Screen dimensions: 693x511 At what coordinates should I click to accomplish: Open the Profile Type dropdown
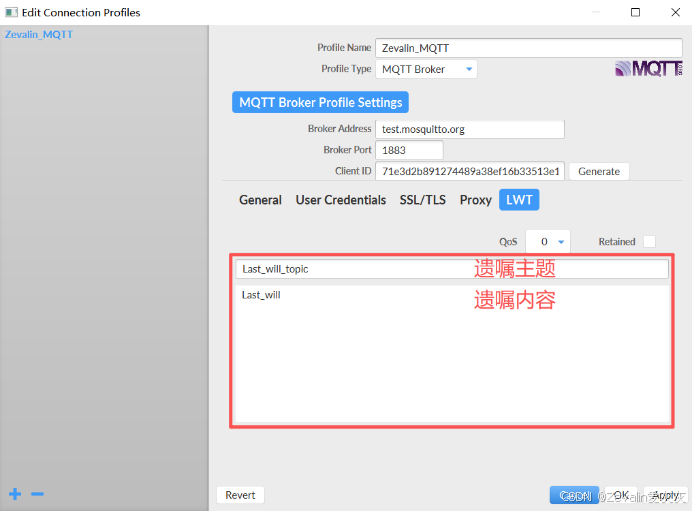pos(426,69)
